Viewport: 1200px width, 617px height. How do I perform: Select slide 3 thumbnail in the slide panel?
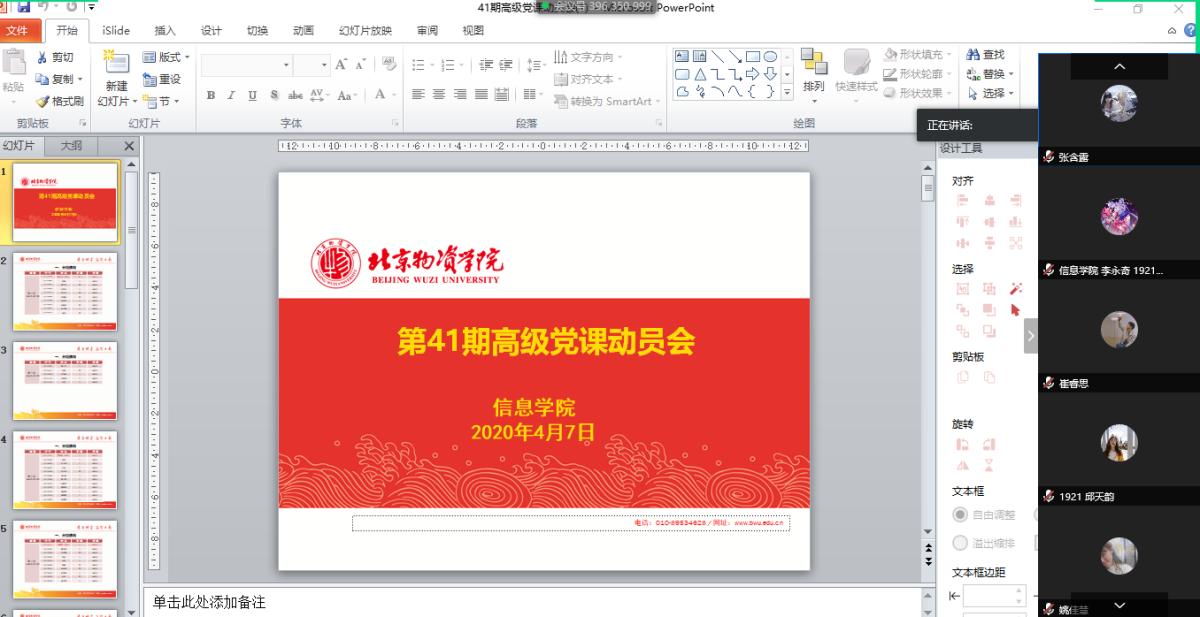(65, 381)
